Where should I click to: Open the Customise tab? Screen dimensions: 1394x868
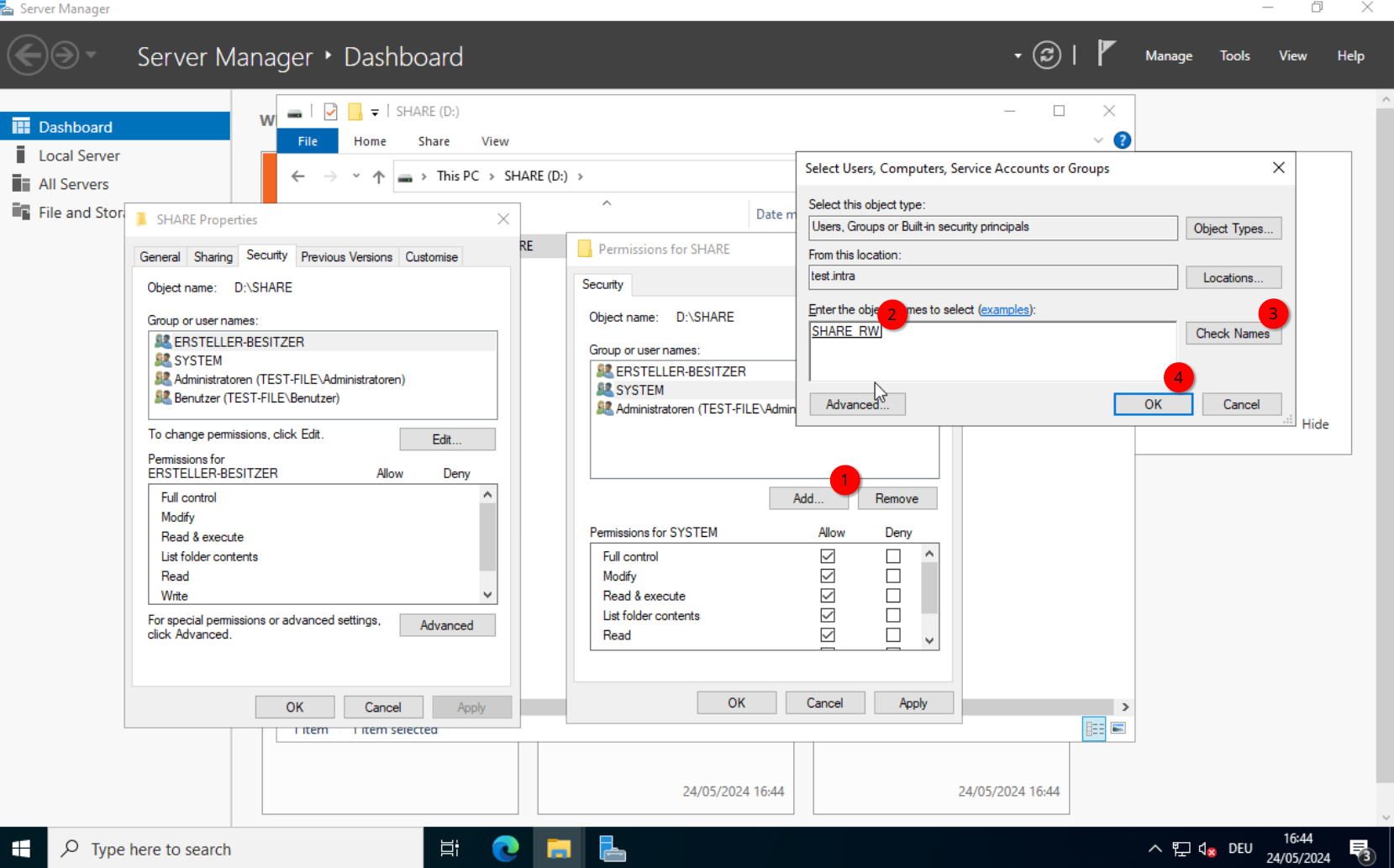(431, 256)
